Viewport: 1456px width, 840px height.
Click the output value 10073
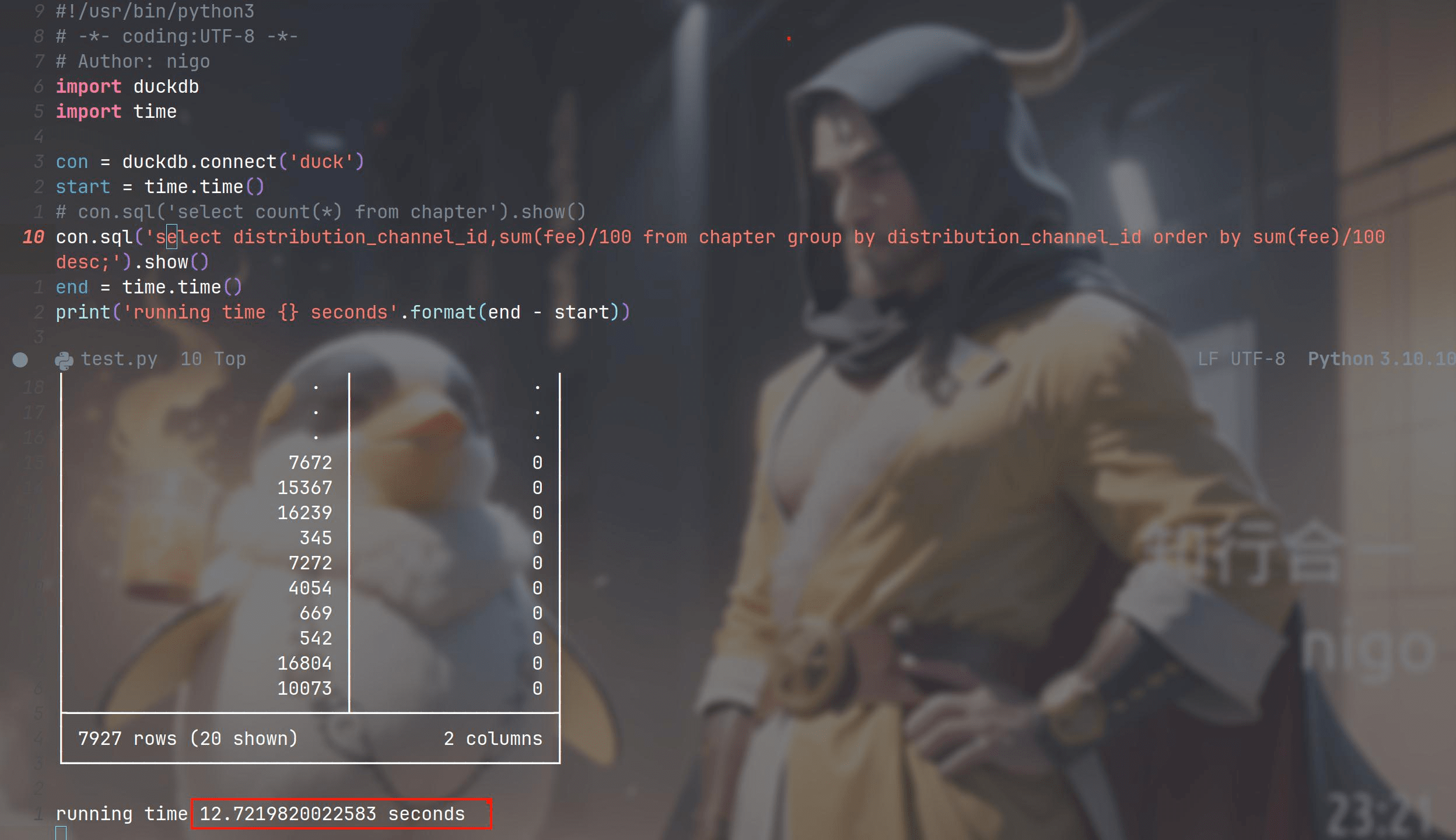(304, 688)
